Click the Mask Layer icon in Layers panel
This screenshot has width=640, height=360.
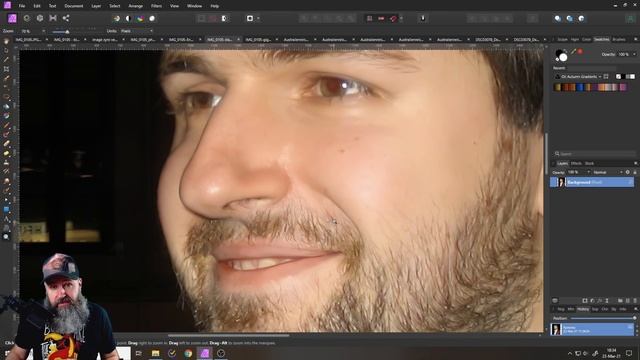[x=585, y=300]
